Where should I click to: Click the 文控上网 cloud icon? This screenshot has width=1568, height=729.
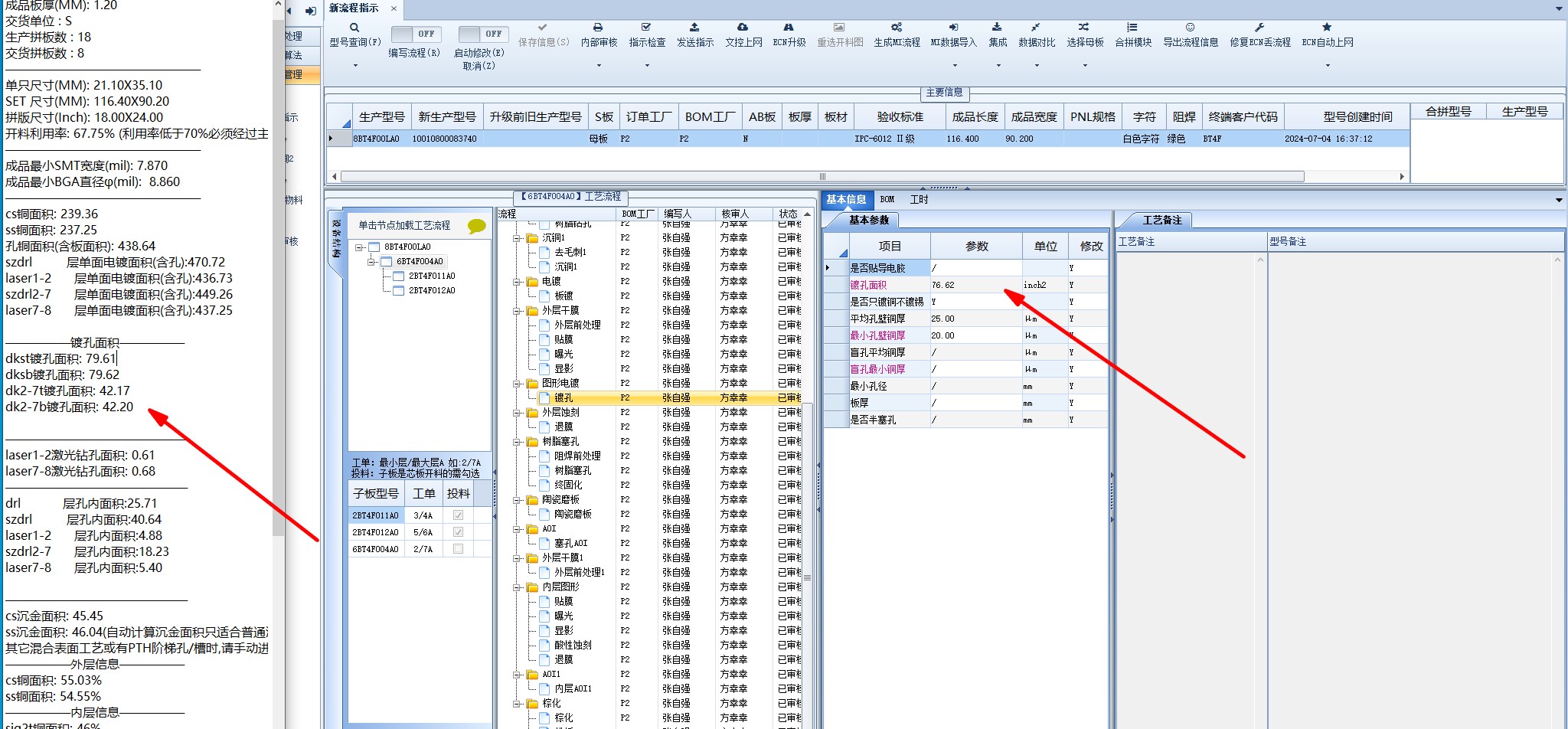point(743,27)
